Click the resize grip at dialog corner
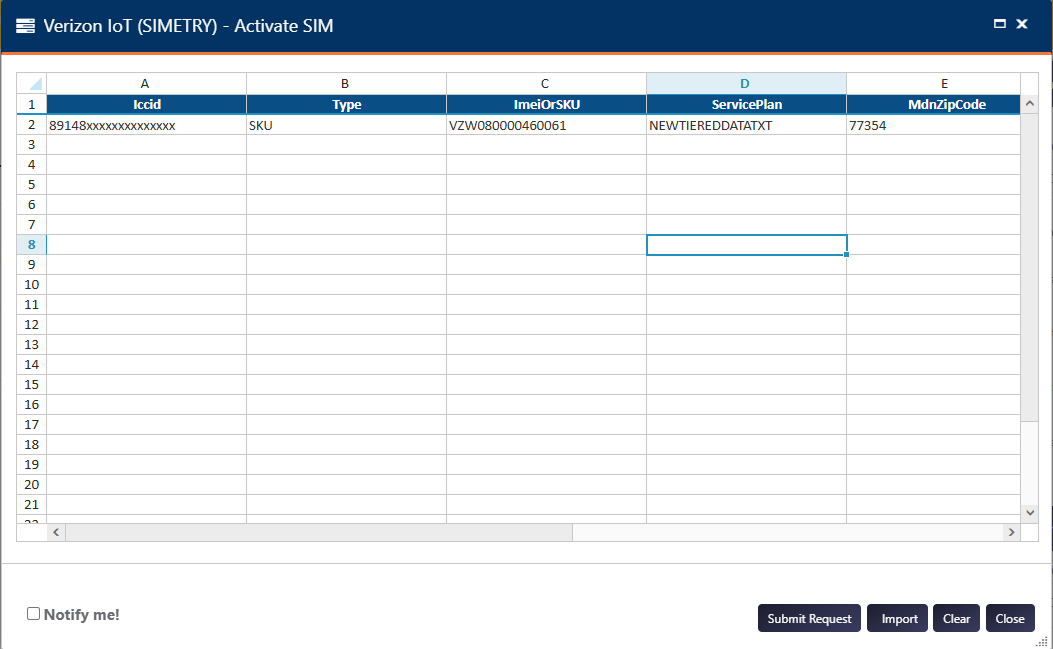Viewport: 1053px width, 649px height. click(1042, 642)
